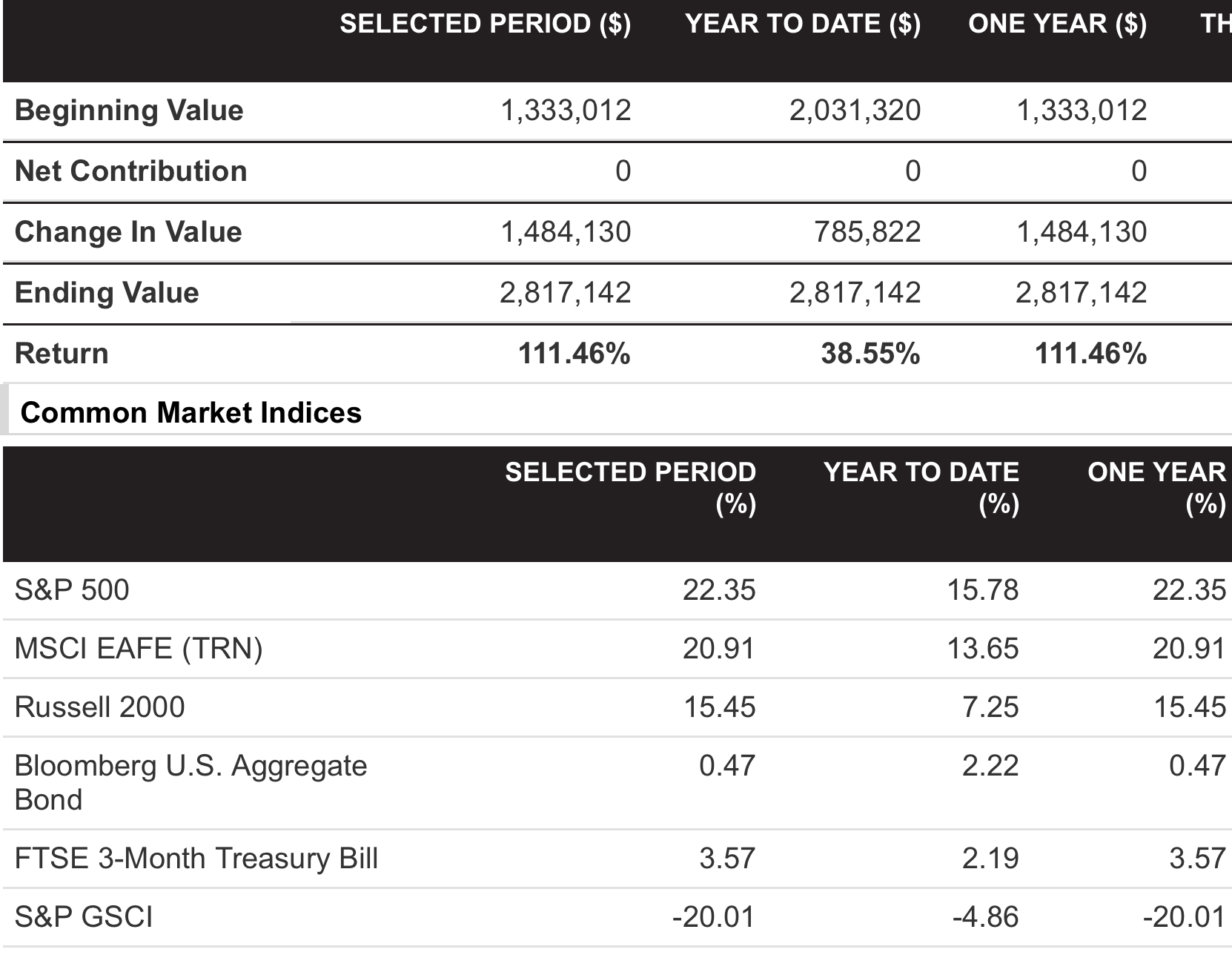
Task: Select the FTSE 3-Month Treasury Bill row
Action: pos(616,859)
